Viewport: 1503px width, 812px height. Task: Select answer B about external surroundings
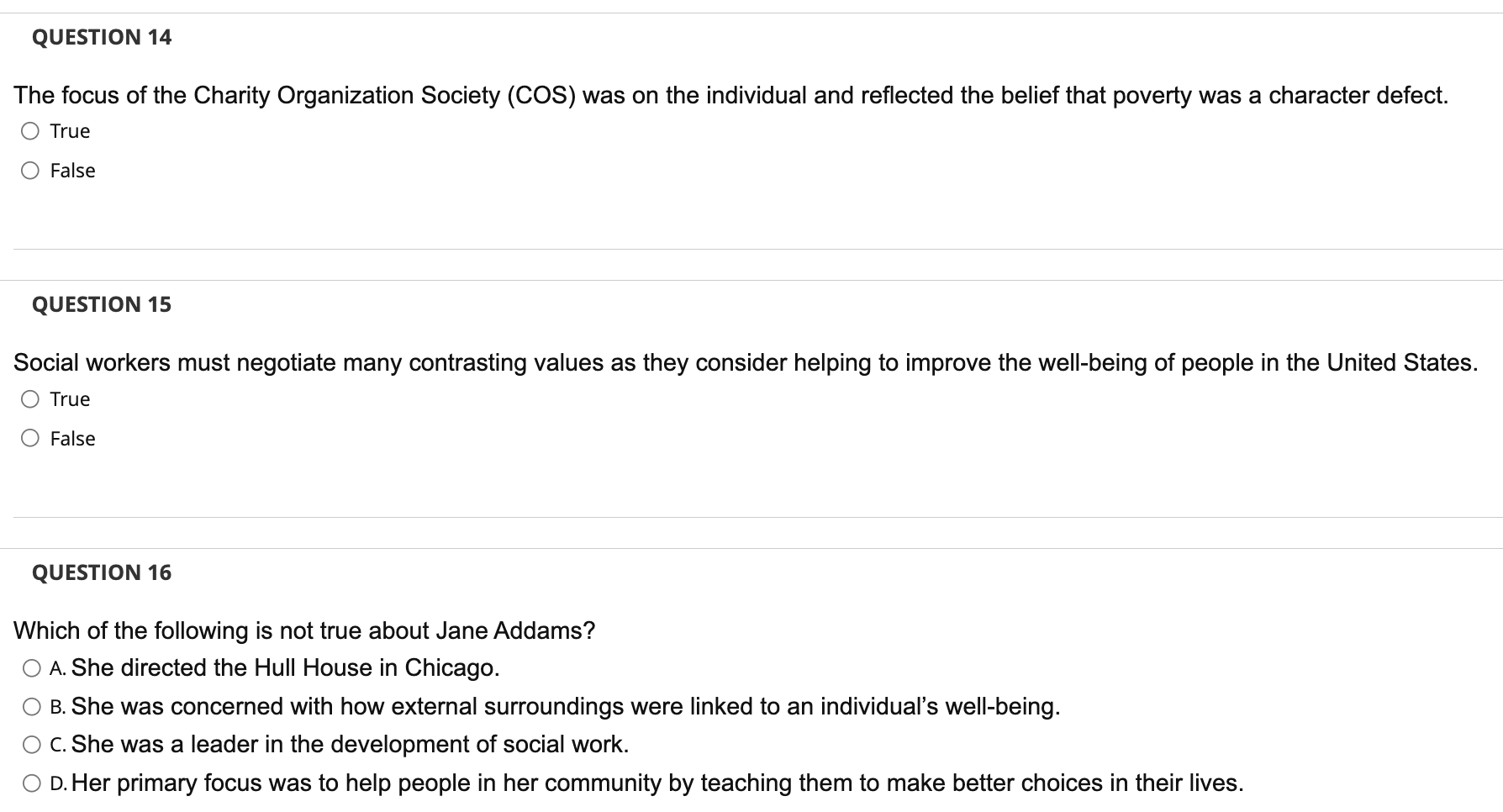pos(30,706)
